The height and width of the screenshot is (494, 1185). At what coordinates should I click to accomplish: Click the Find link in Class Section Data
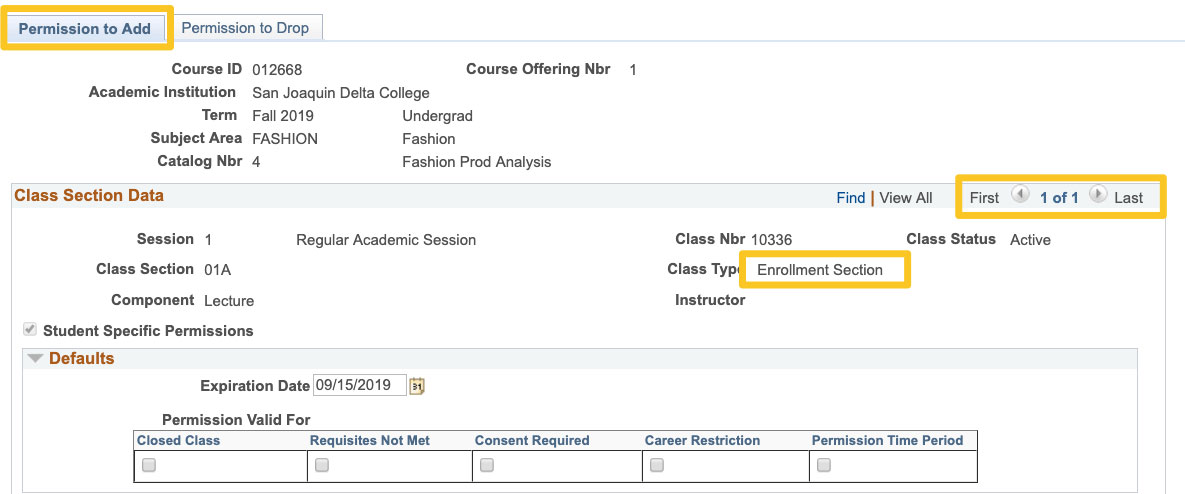(x=850, y=198)
